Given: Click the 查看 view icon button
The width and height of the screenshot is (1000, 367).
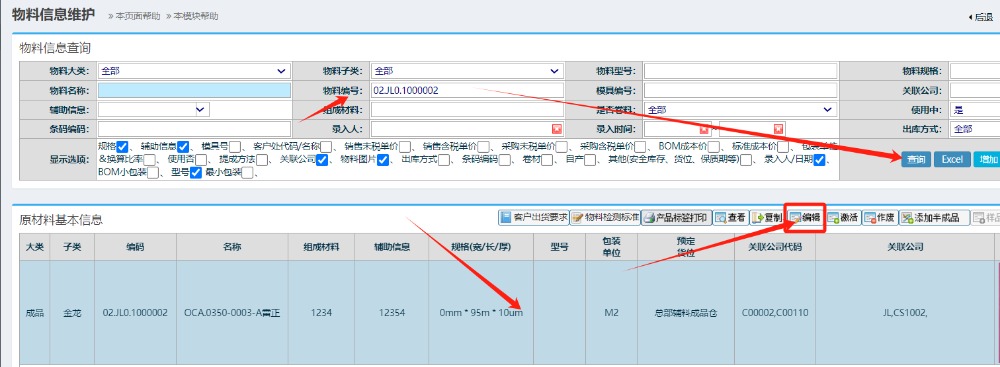Looking at the screenshot, I should pyautogui.click(x=730, y=217).
